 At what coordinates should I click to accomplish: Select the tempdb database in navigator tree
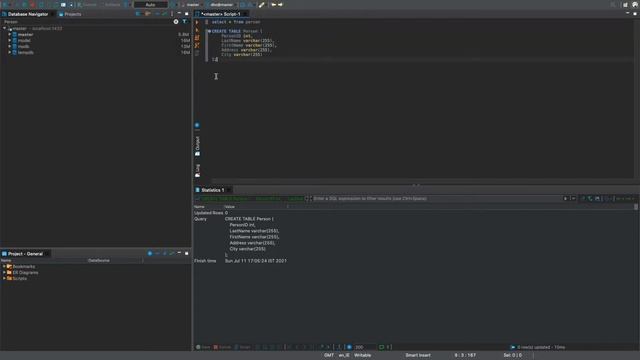point(26,52)
